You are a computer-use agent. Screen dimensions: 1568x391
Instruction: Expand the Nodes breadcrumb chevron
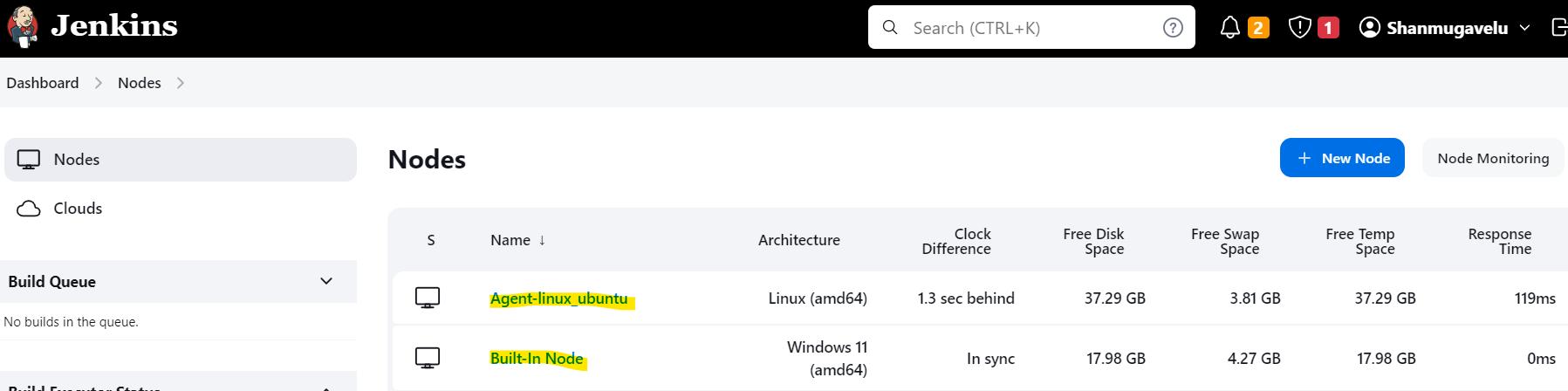click(x=181, y=83)
